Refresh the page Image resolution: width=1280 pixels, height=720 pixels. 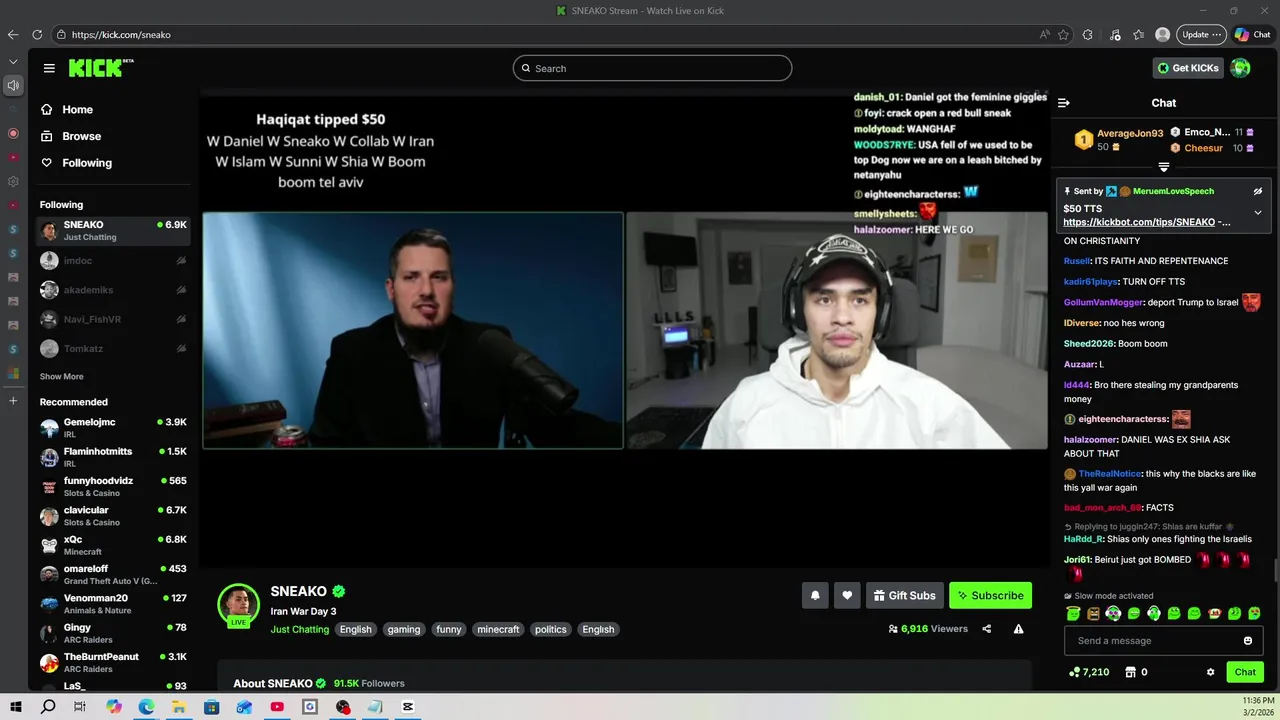tap(36, 34)
